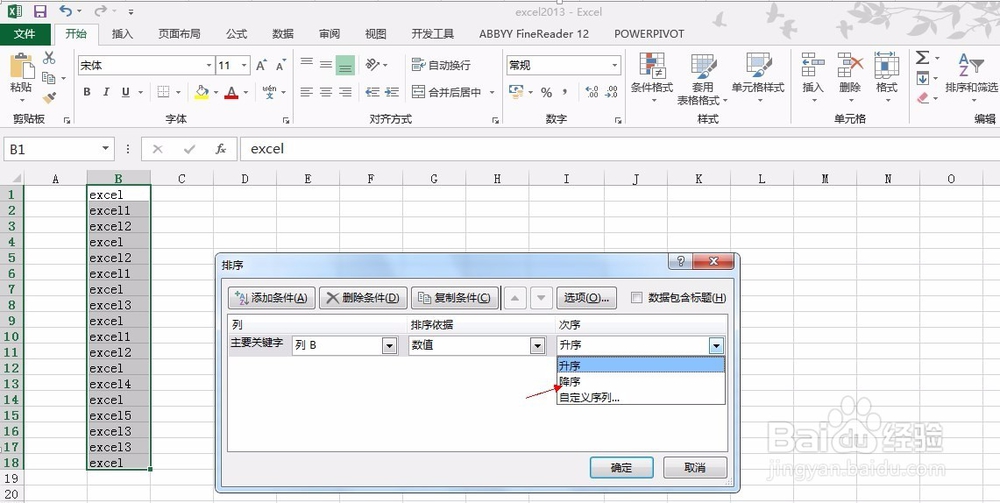
Task: Align cell text to the left
Action: (x=307, y=92)
